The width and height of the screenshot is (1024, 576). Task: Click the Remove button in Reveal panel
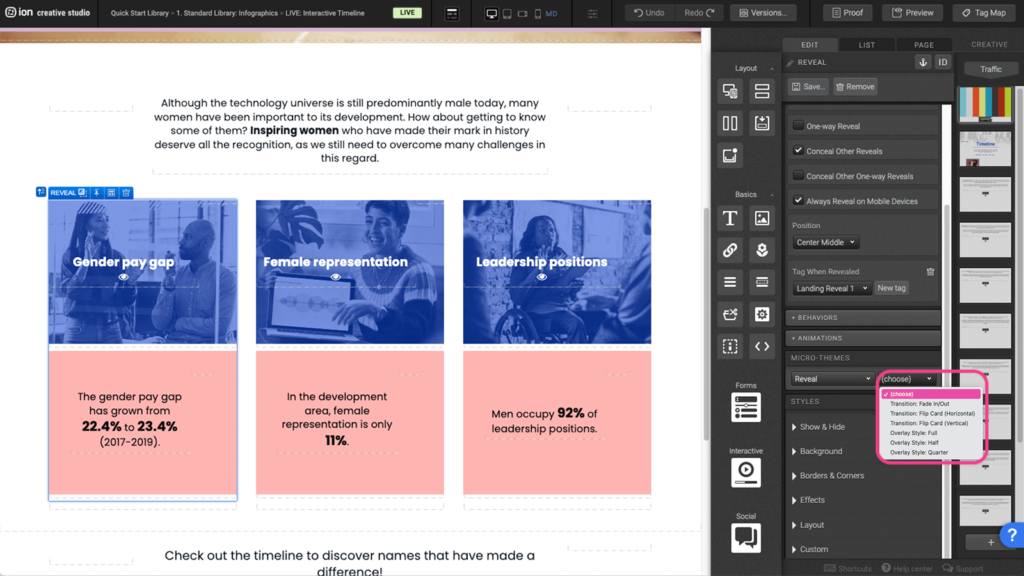855,86
